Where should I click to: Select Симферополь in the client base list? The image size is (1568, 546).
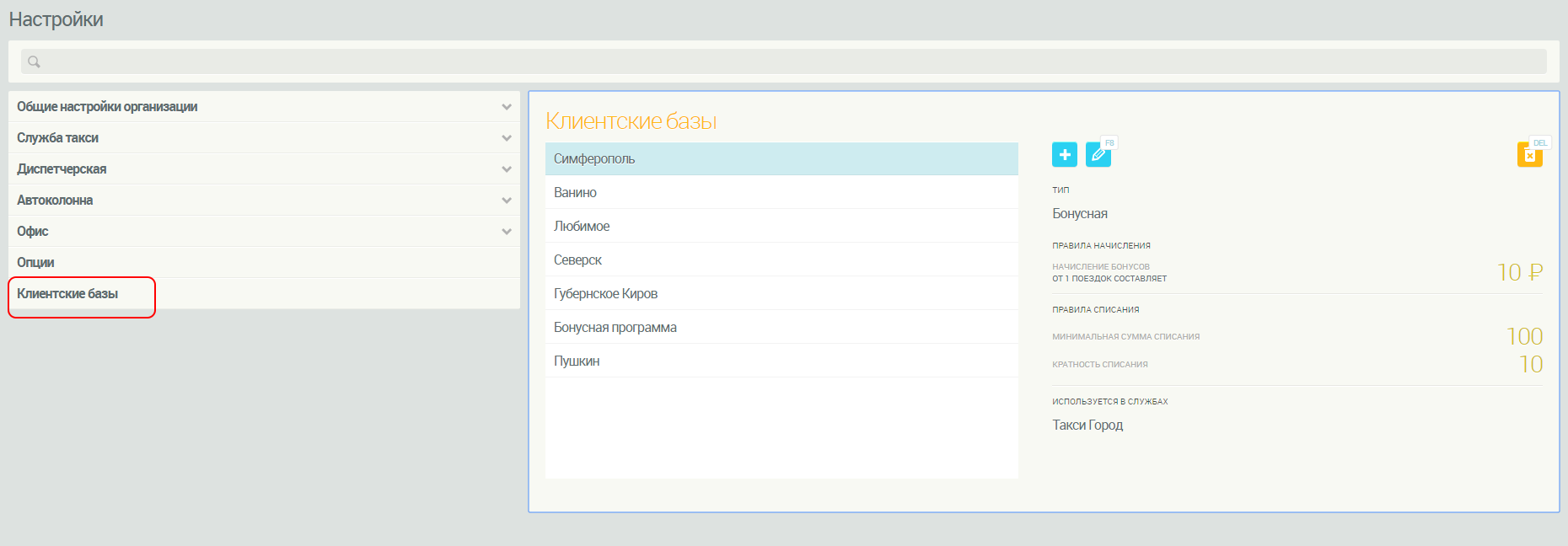click(x=594, y=159)
